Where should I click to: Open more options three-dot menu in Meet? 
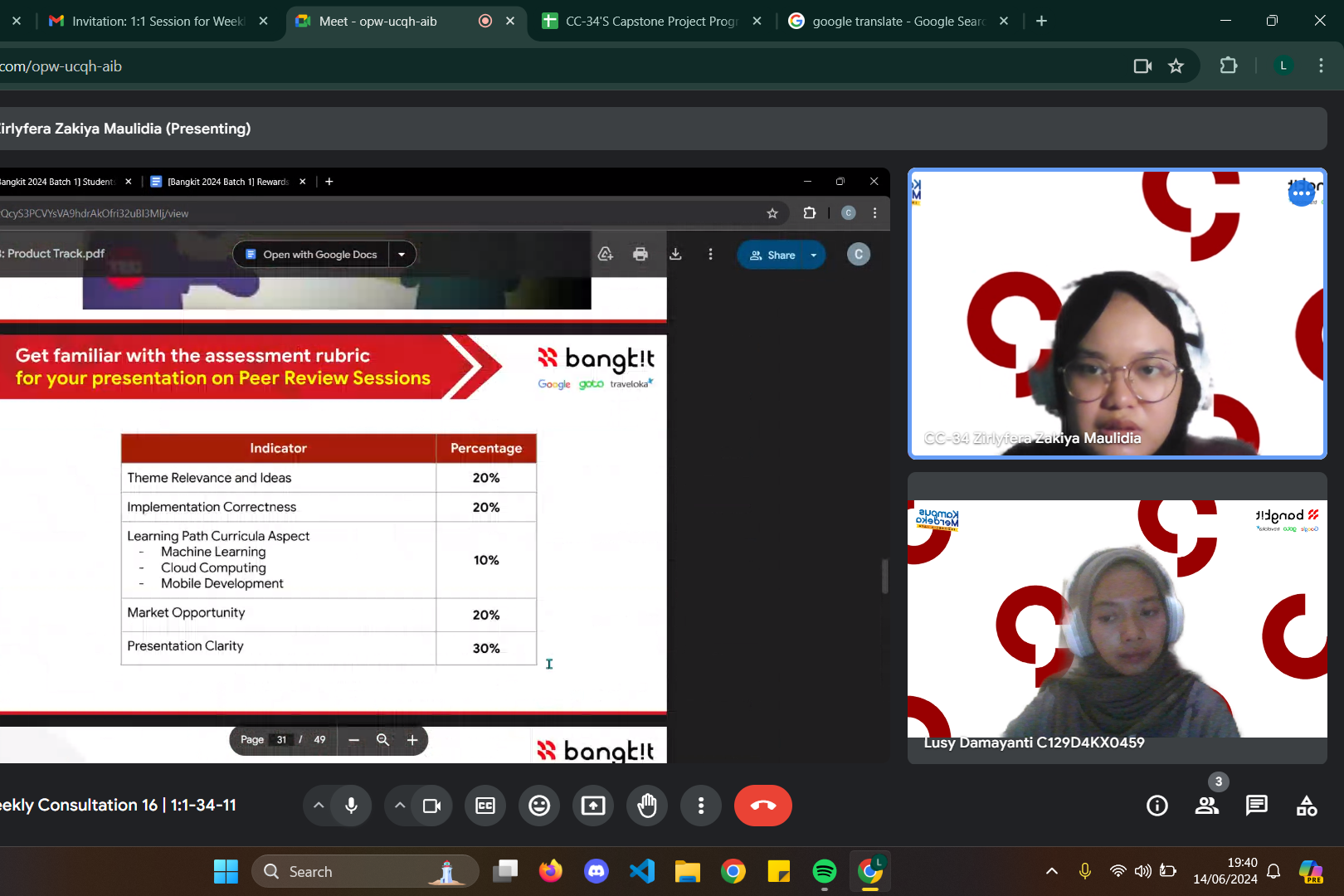[x=701, y=806]
